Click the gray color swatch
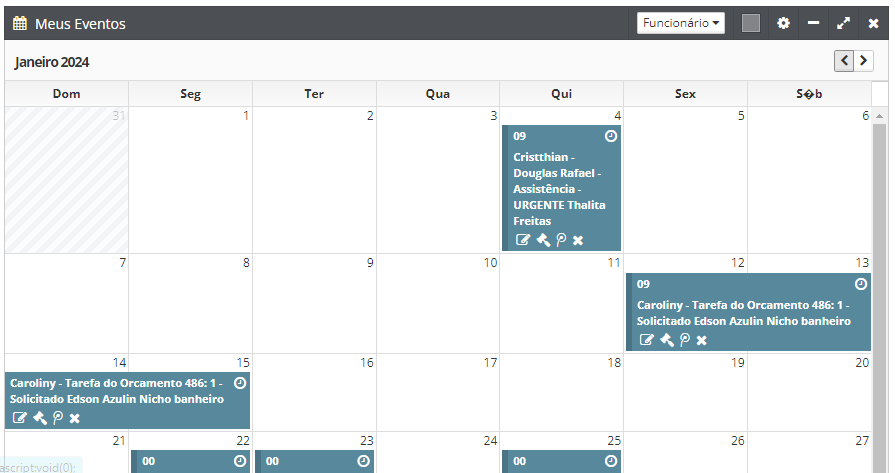895x473 pixels. point(751,23)
